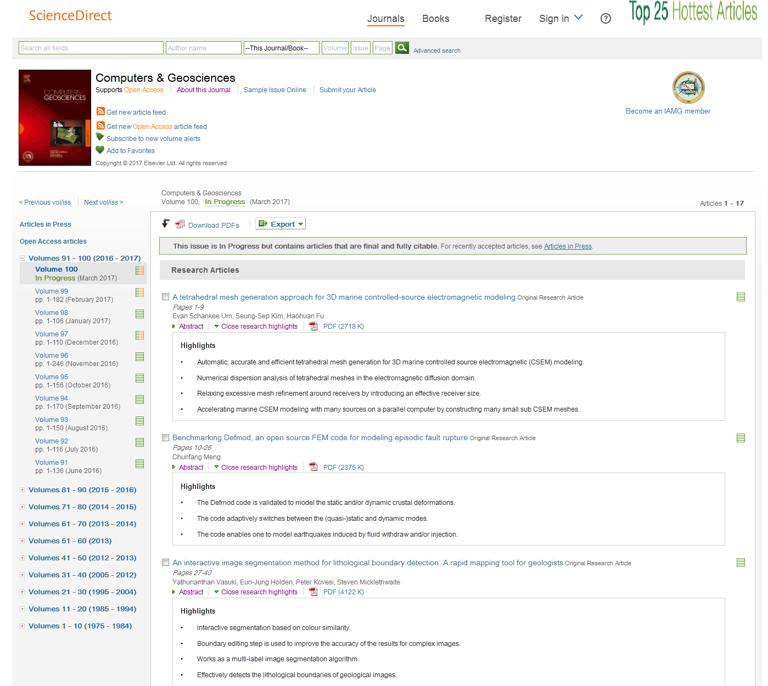
Task: Open the PDF (2718 K) of first article
Action: (337, 326)
